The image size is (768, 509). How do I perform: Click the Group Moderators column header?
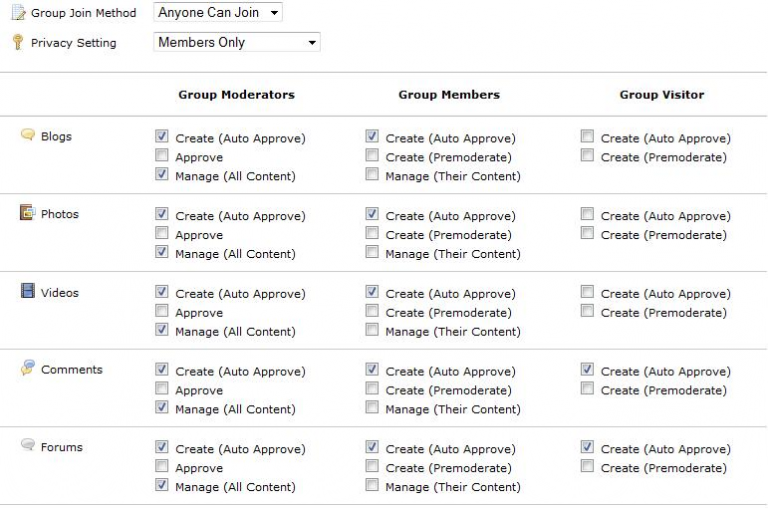click(x=237, y=95)
